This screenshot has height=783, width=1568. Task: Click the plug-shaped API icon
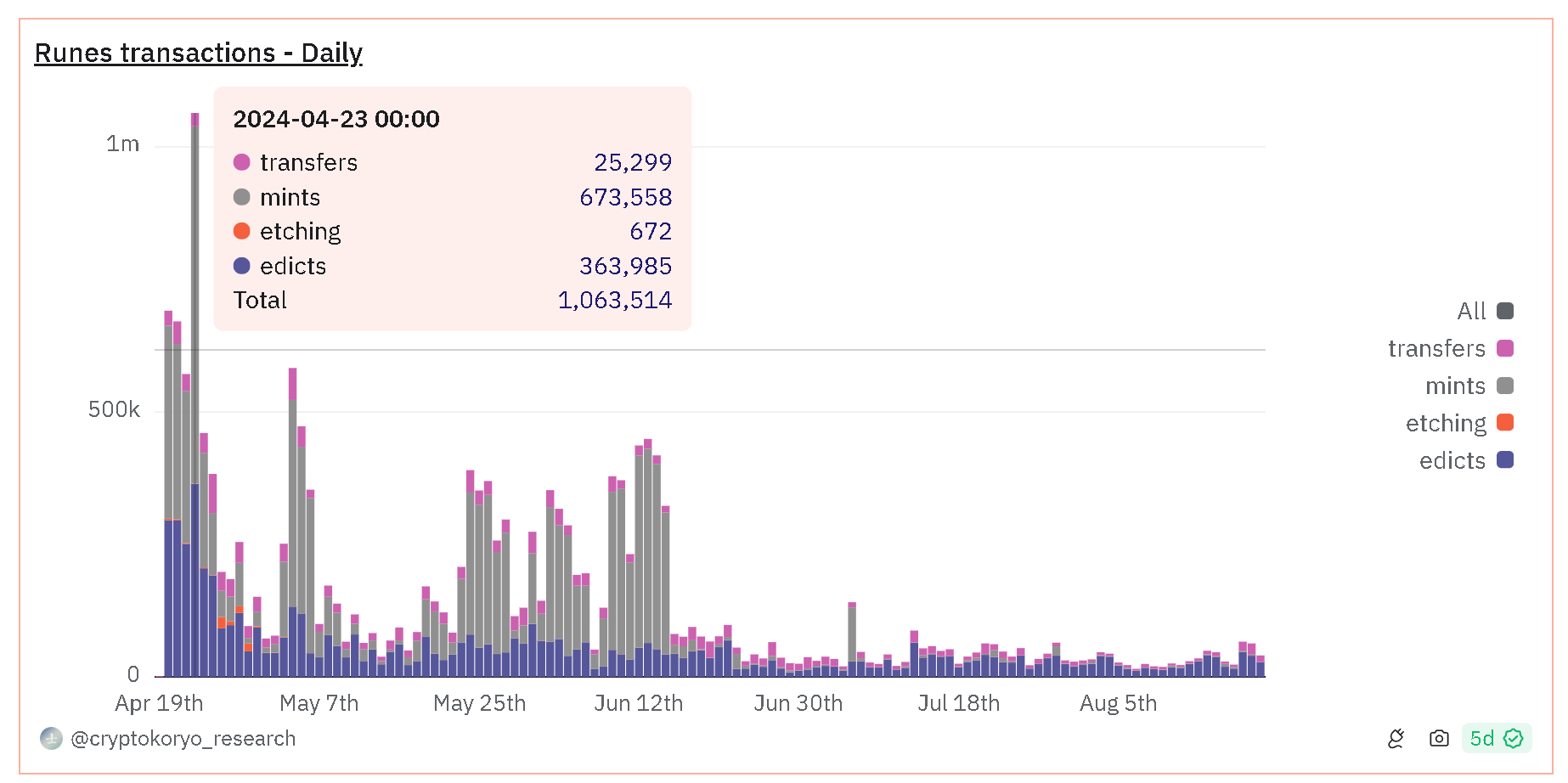click(1396, 739)
